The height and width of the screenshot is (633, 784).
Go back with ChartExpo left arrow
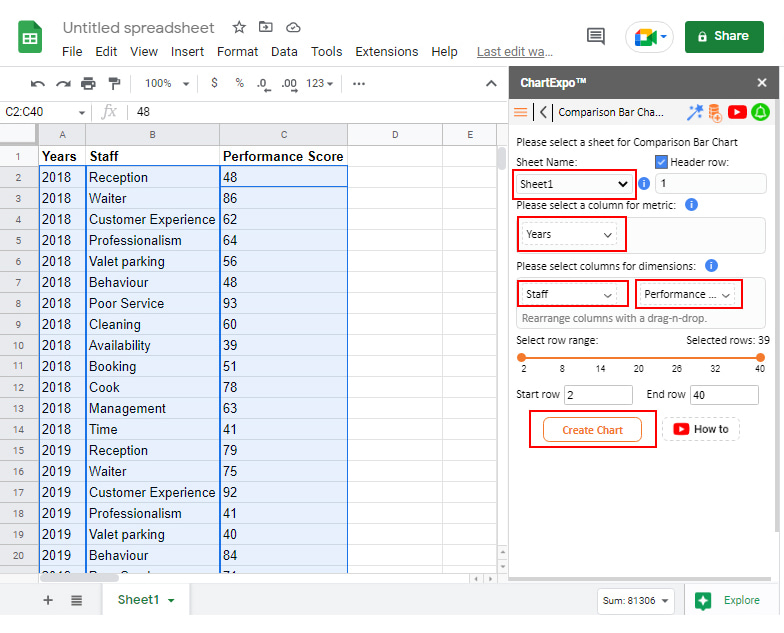pyautogui.click(x=543, y=112)
